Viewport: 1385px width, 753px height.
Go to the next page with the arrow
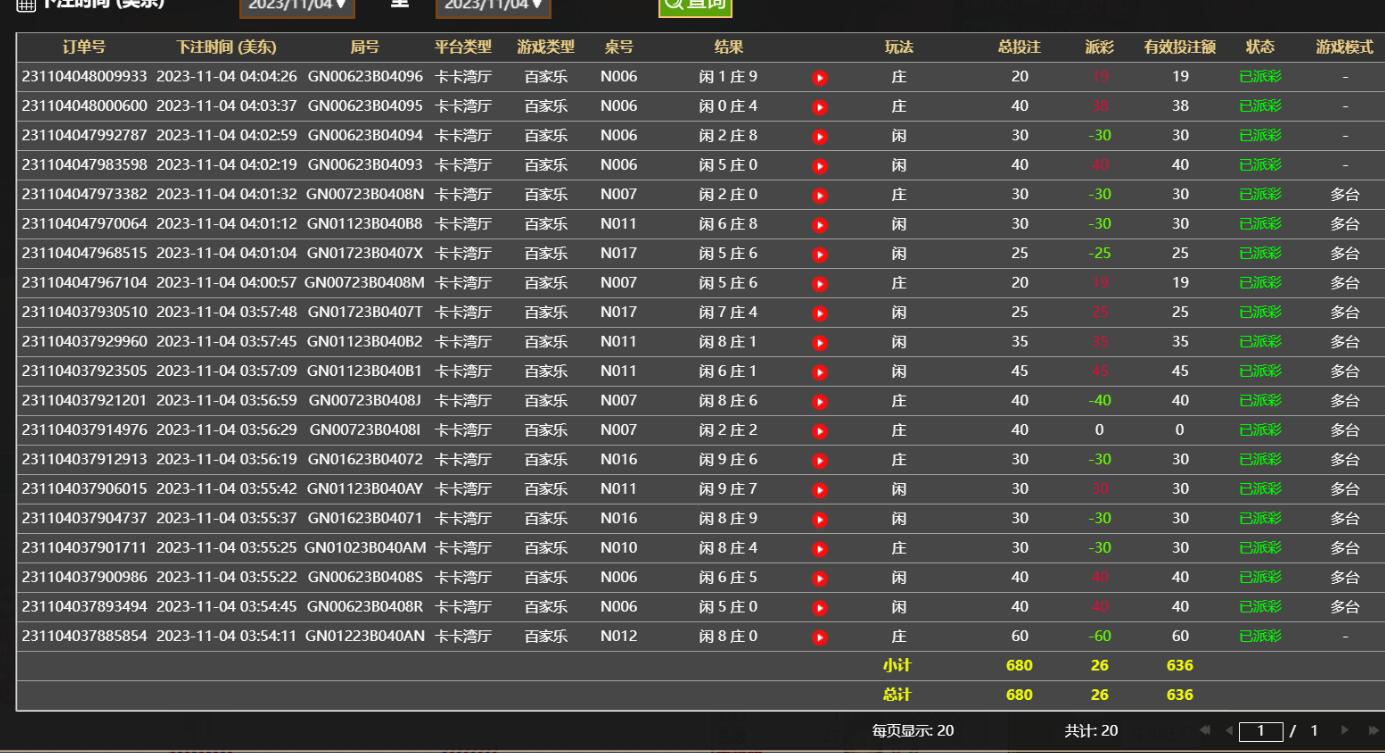point(1345,731)
